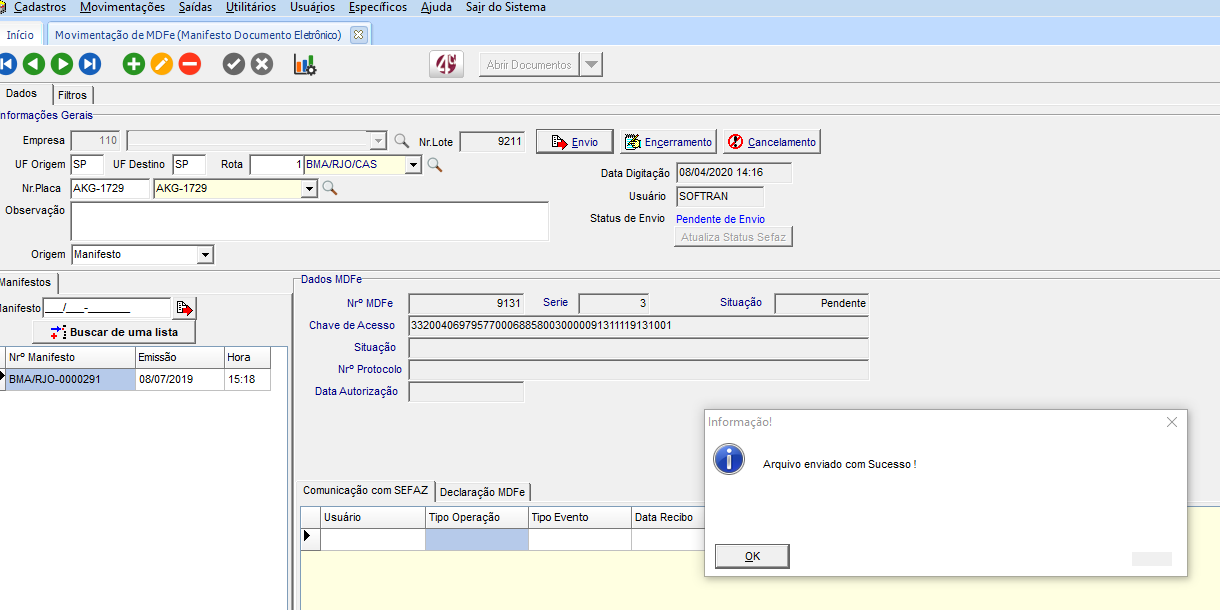Click the Rota number field
This screenshot has width=1220, height=610.
(277, 164)
